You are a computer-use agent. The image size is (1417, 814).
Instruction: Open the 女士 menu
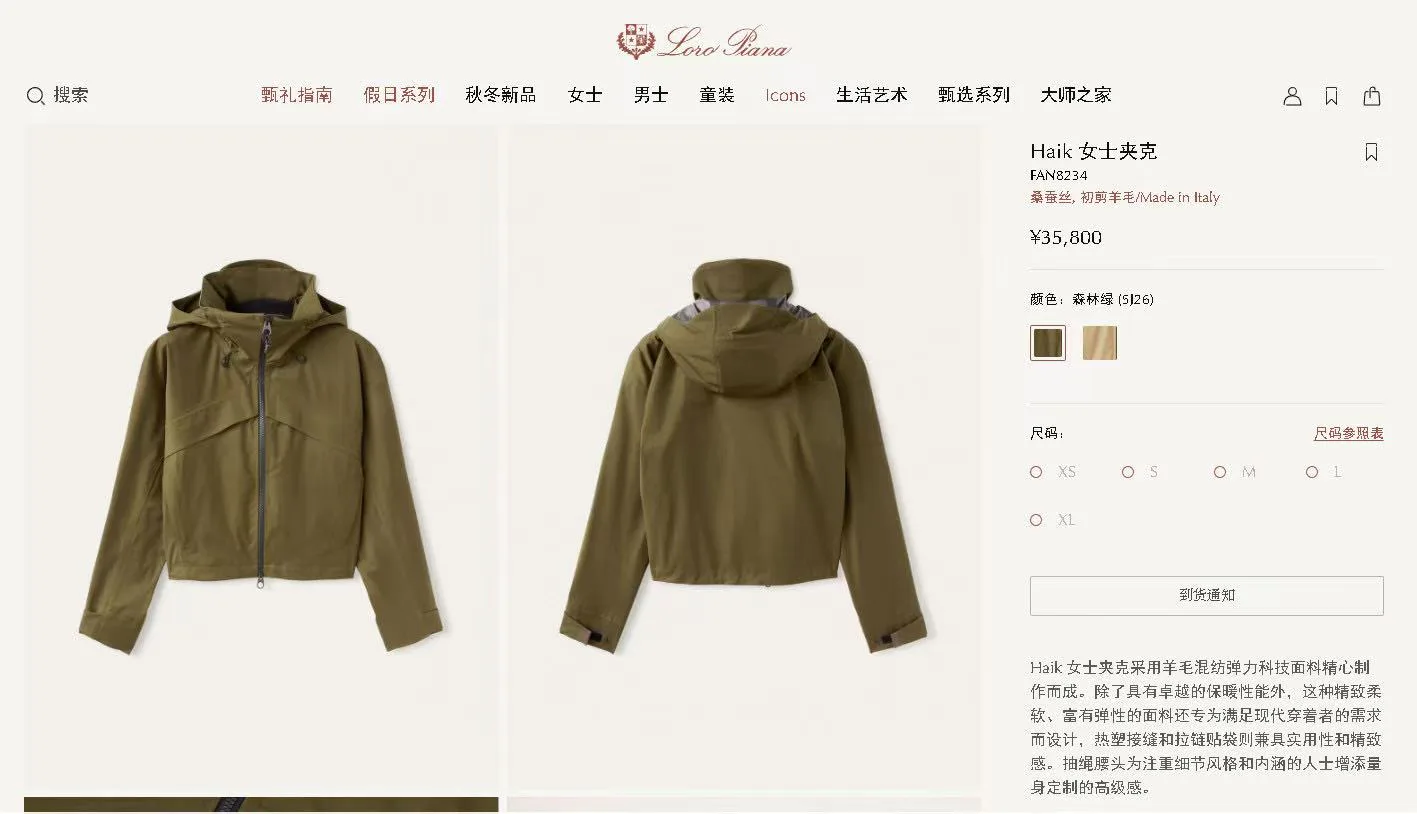(585, 95)
